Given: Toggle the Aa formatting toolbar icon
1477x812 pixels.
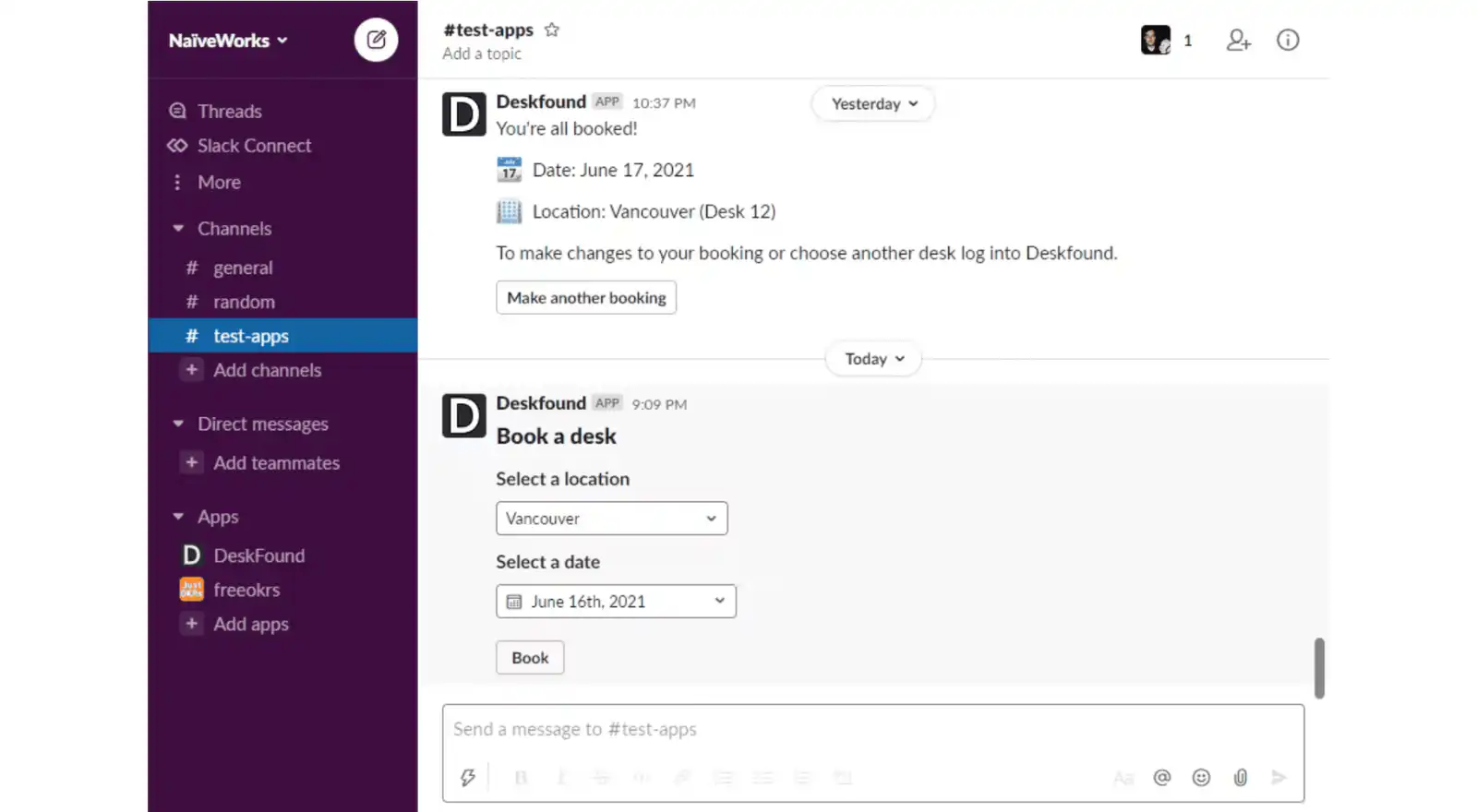Looking at the screenshot, I should (x=1123, y=778).
